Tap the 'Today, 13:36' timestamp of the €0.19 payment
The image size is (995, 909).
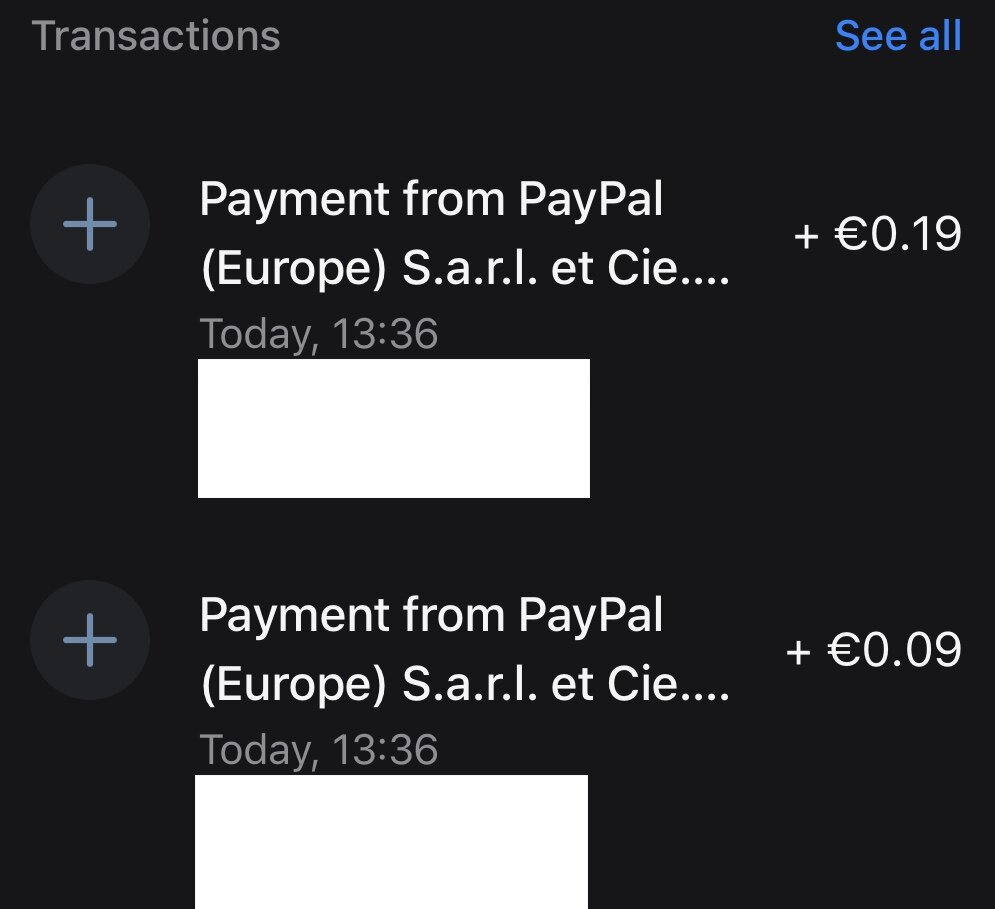pos(319,333)
